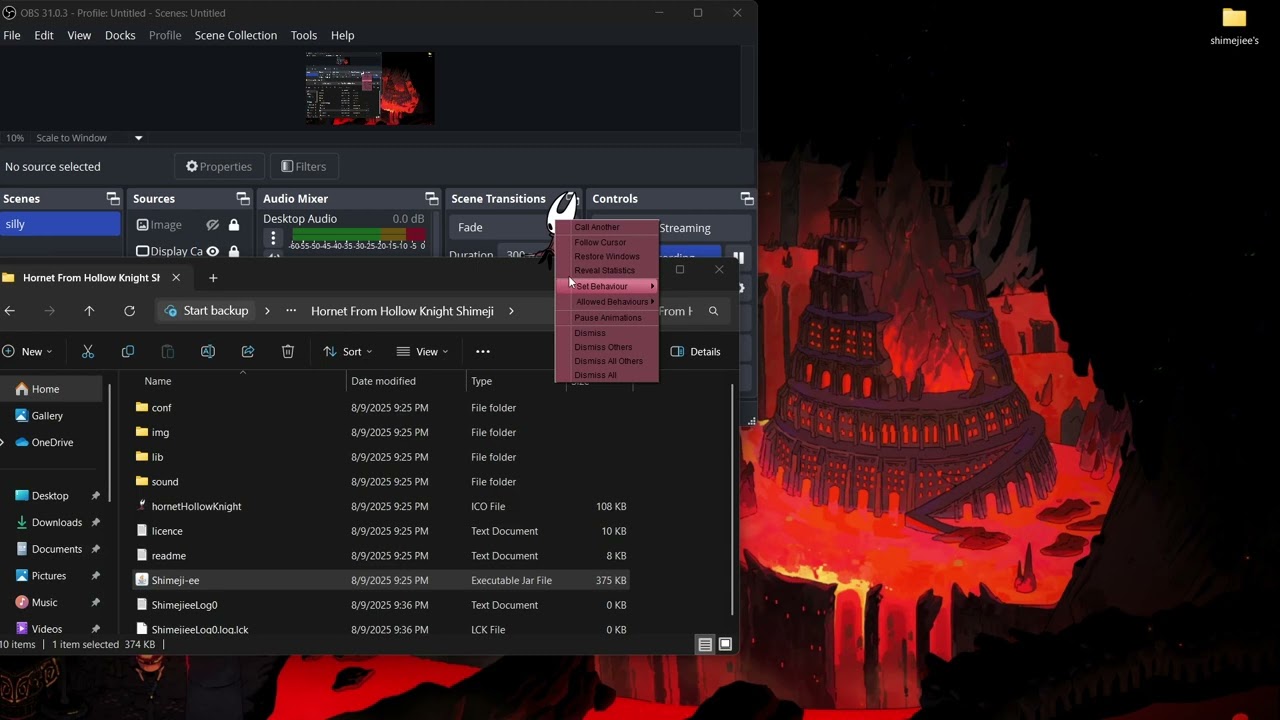The height and width of the screenshot is (720, 1280).
Task: Expand Set Behaviour submenu
Action: tap(607, 286)
